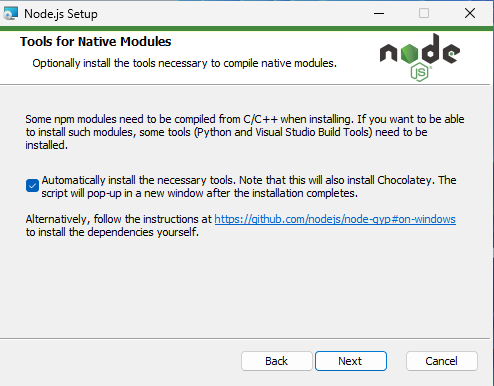The height and width of the screenshot is (386, 494).
Task: Open the node-gyp on-windows GitHub link
Action: pos(335,219)
